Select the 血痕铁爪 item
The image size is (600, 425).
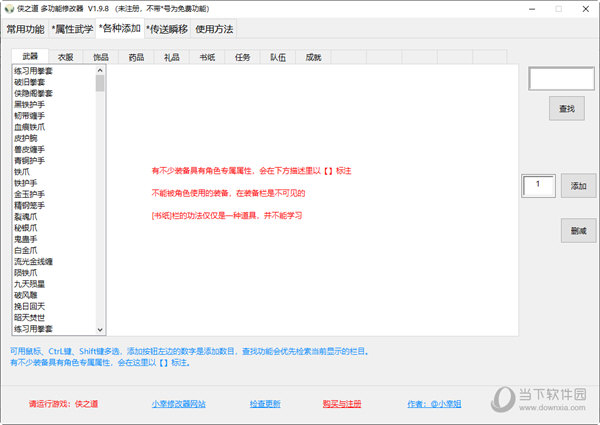tap(29, 127)
